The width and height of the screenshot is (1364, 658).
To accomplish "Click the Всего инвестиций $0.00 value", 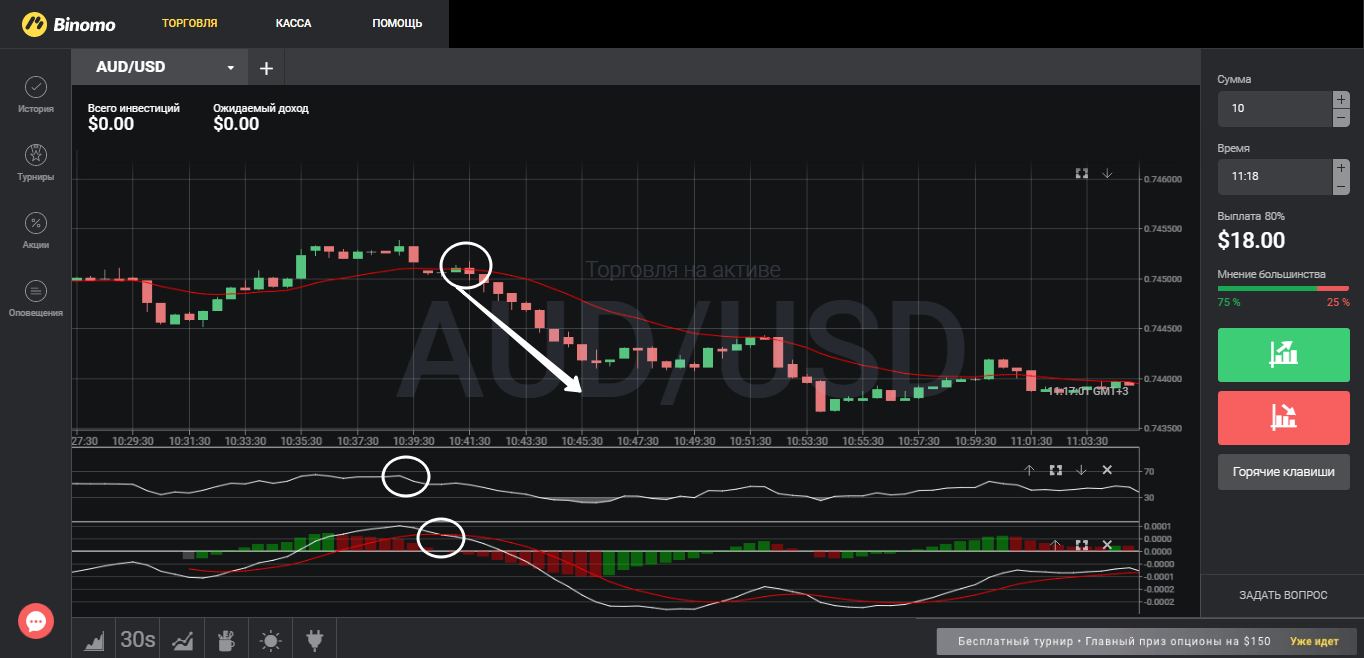I will (x=111, y=124).
